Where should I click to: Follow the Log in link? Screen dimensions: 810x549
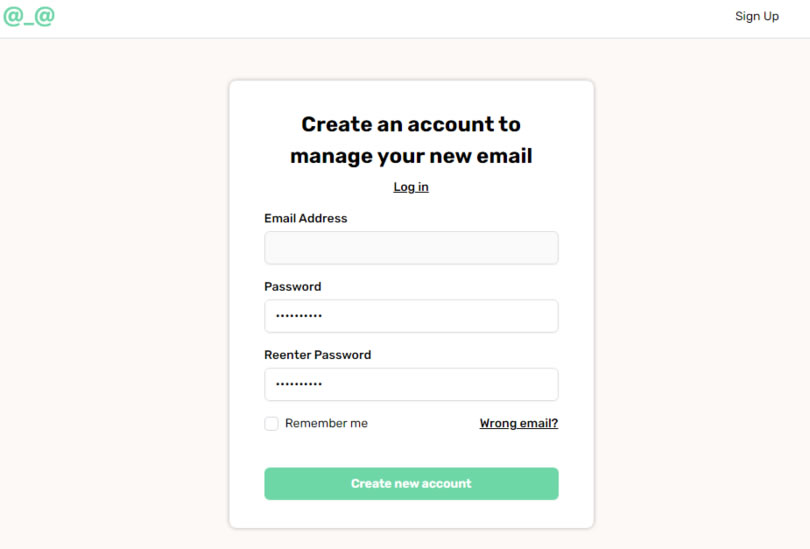tap(411, 187)
